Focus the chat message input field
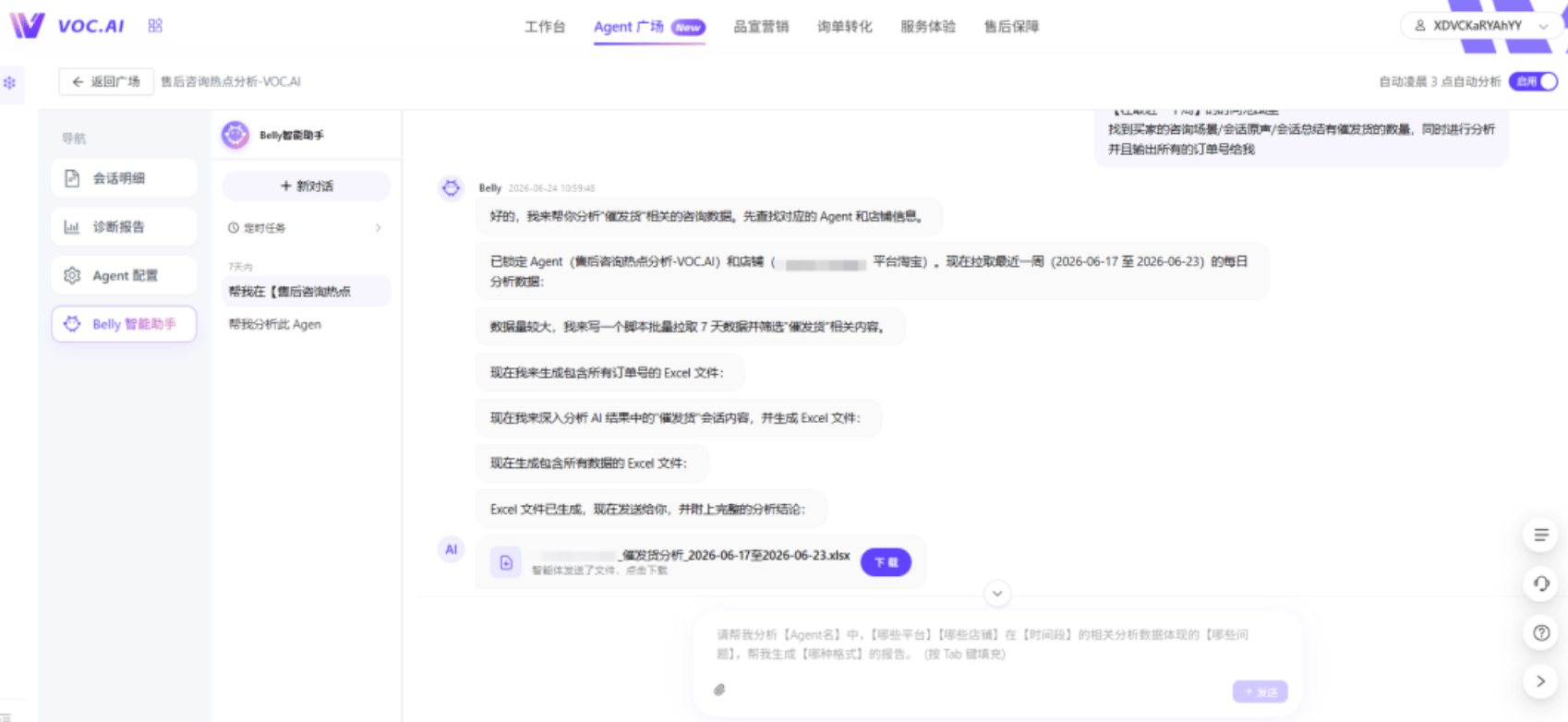This screenshot has width=1568, height=722. [x=997, y=645]
